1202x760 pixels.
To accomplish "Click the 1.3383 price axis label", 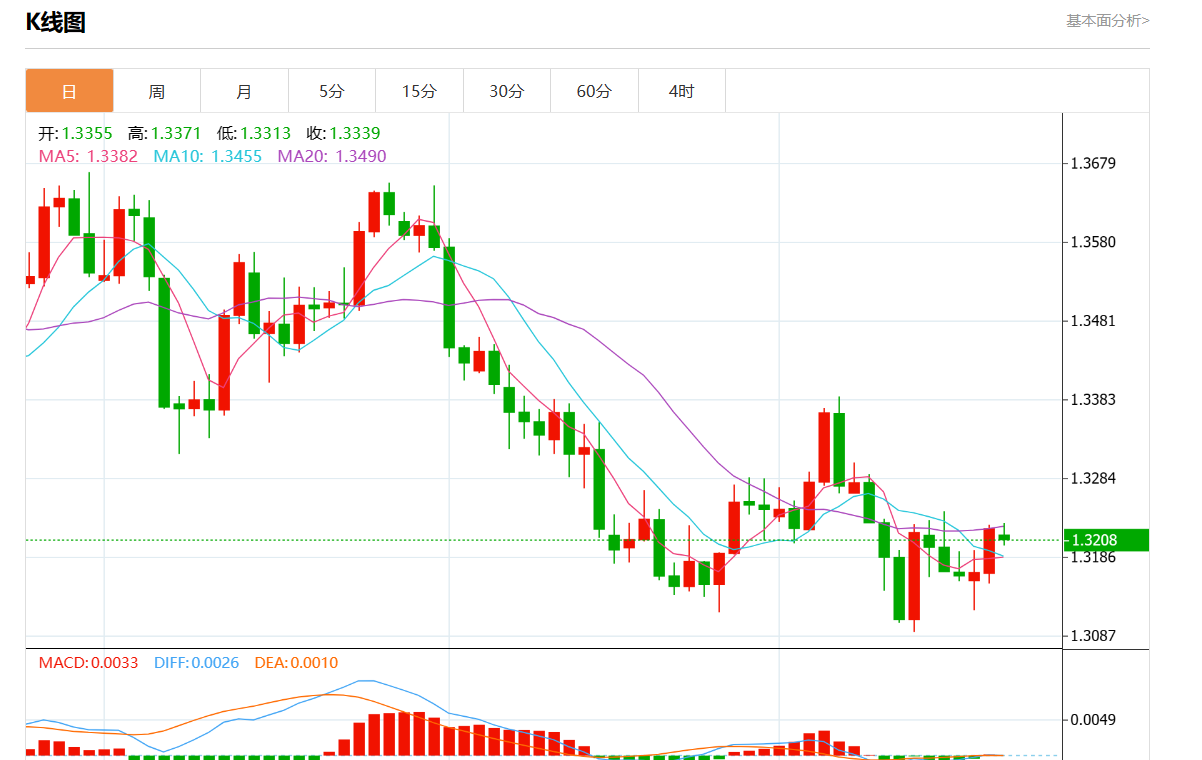I will click(1093, 400).
